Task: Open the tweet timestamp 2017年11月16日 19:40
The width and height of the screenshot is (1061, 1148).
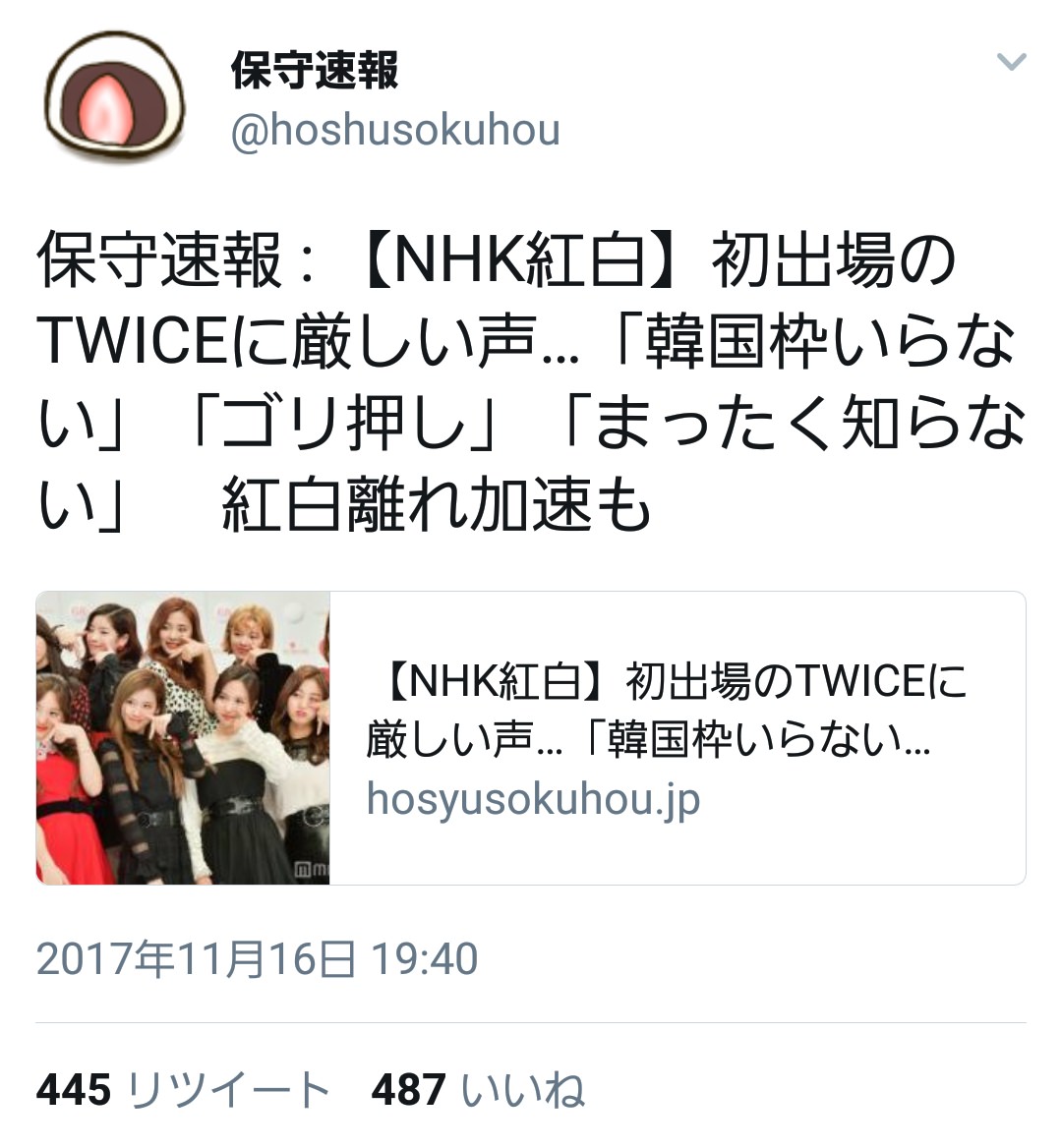Action: (x=257, y=959)
